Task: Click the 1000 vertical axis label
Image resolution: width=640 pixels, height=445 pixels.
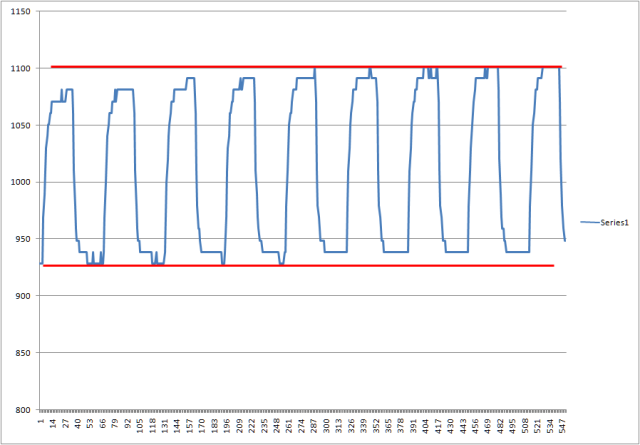Action: [19, 182]
